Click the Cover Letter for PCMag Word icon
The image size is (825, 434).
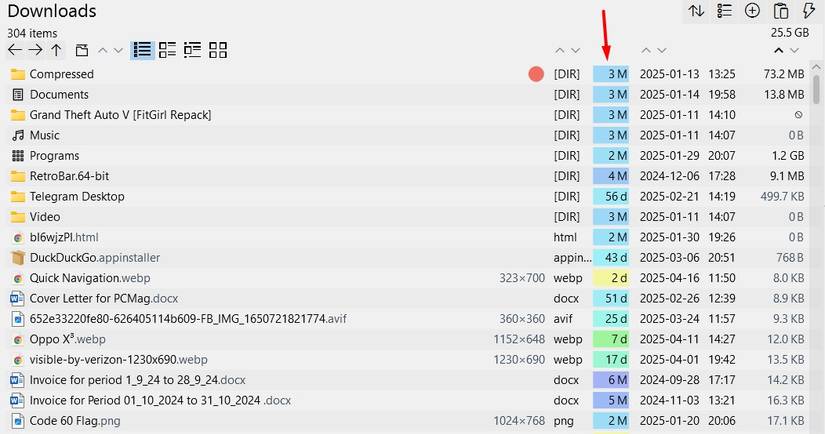(17, 299)
